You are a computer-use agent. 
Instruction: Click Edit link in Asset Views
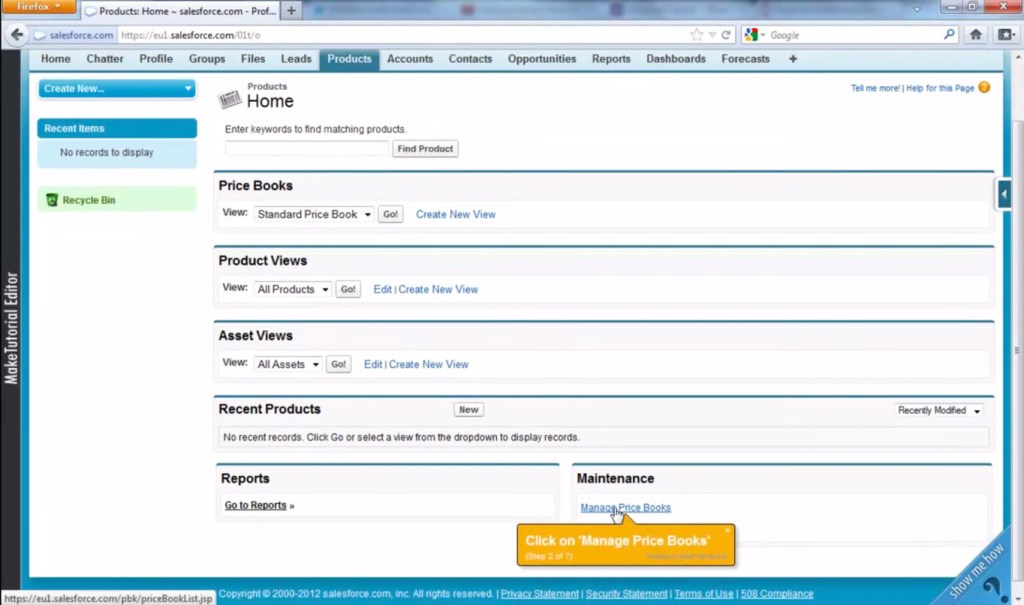point(373,365)
